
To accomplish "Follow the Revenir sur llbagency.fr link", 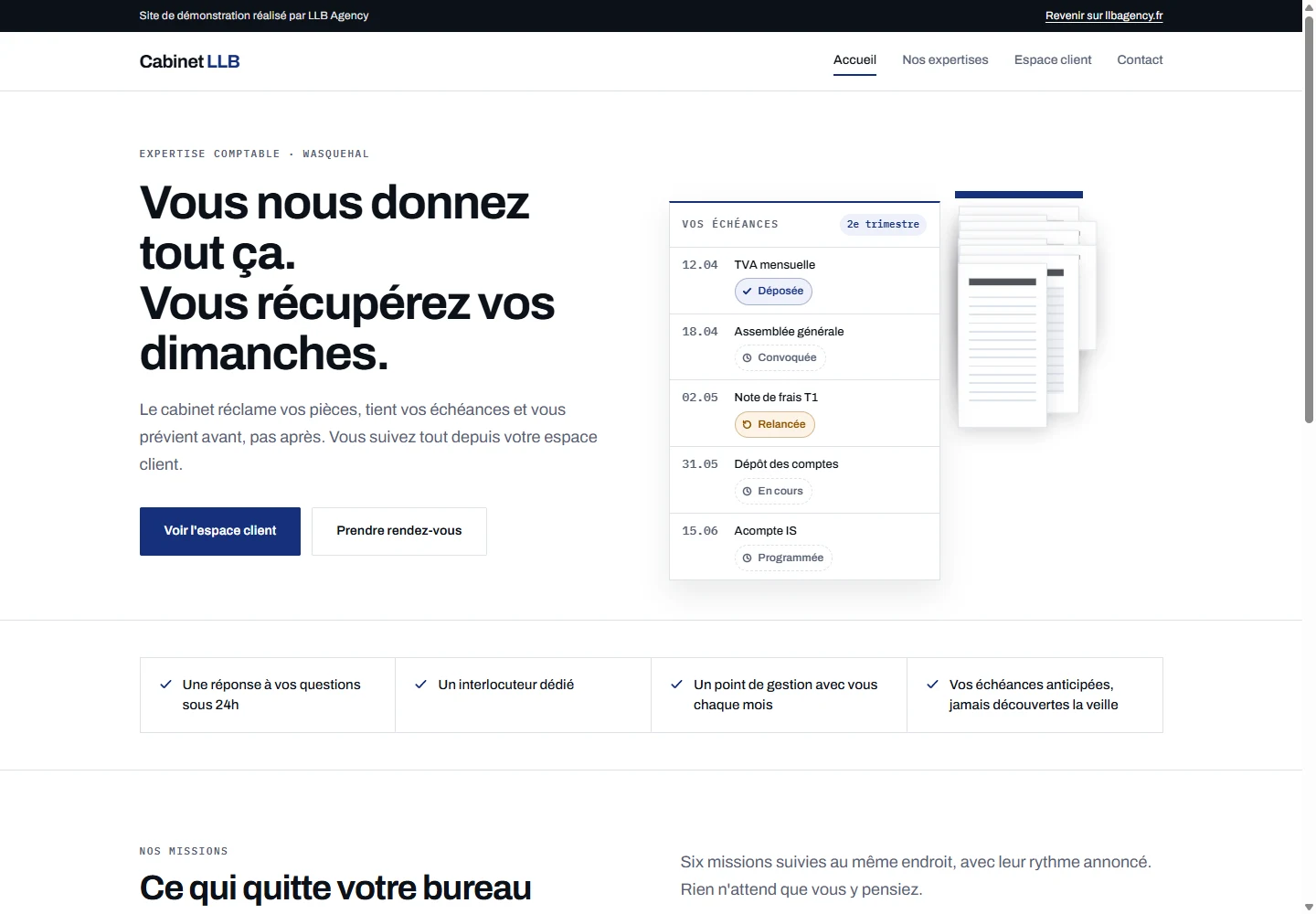I will (x=1104, y=16).
